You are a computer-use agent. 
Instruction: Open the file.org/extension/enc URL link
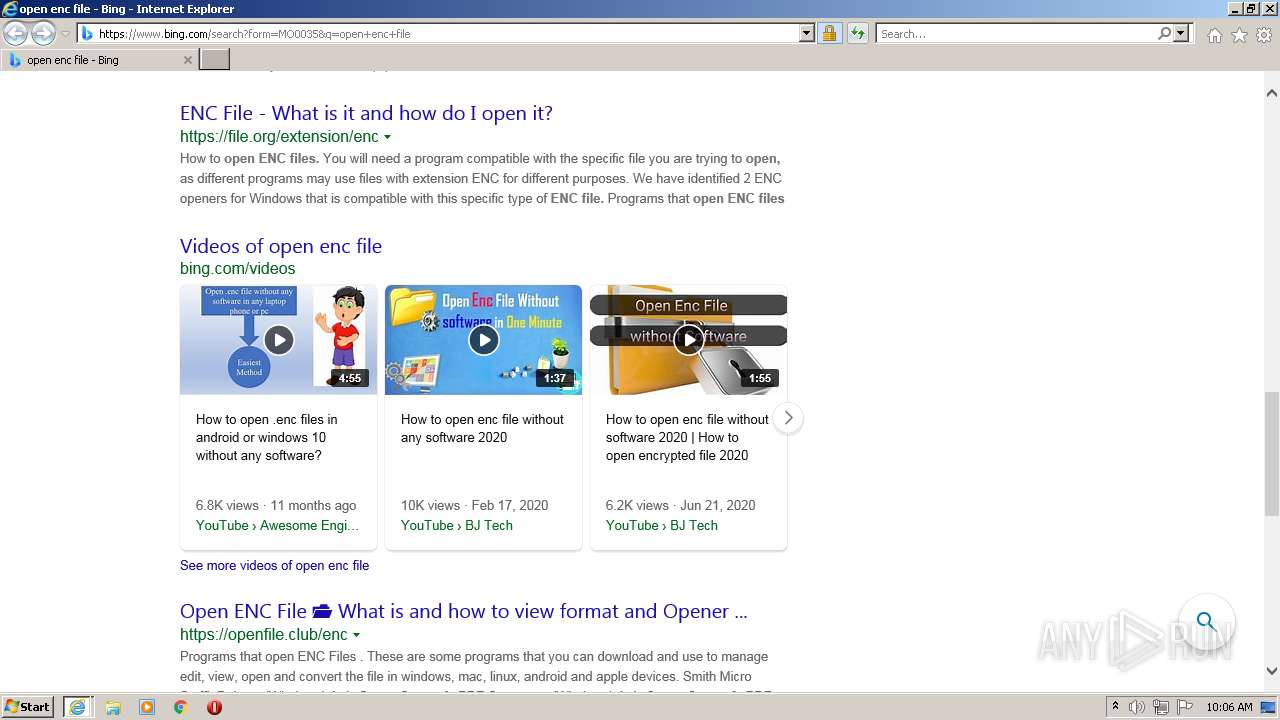pyautogui.click(x=279, y=137)
